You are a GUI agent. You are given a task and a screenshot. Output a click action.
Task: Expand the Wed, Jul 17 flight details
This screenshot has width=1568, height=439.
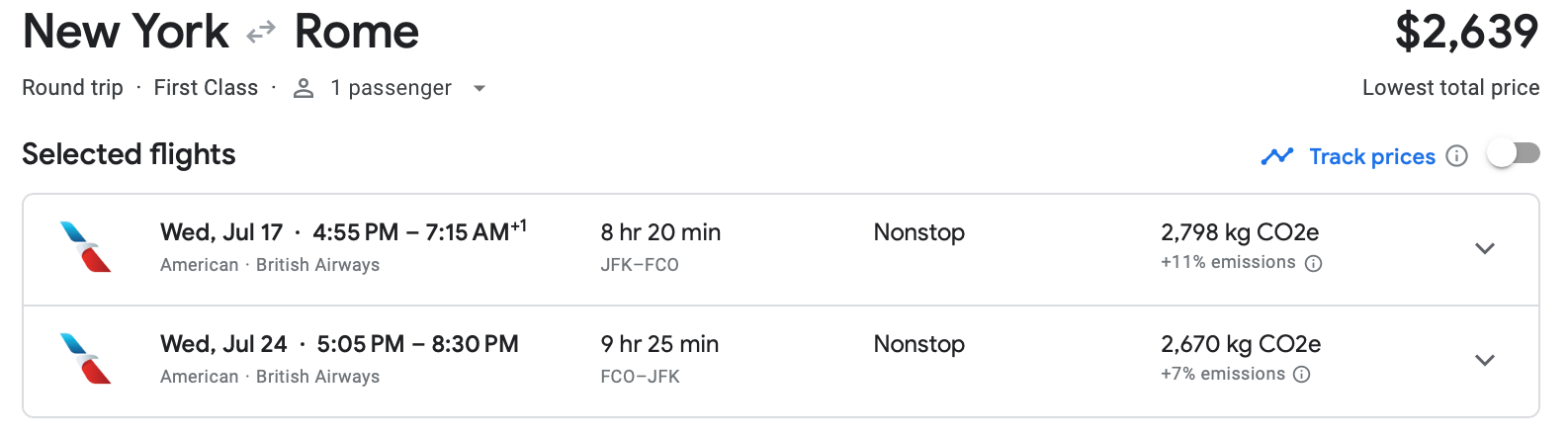pos(1484,248)
